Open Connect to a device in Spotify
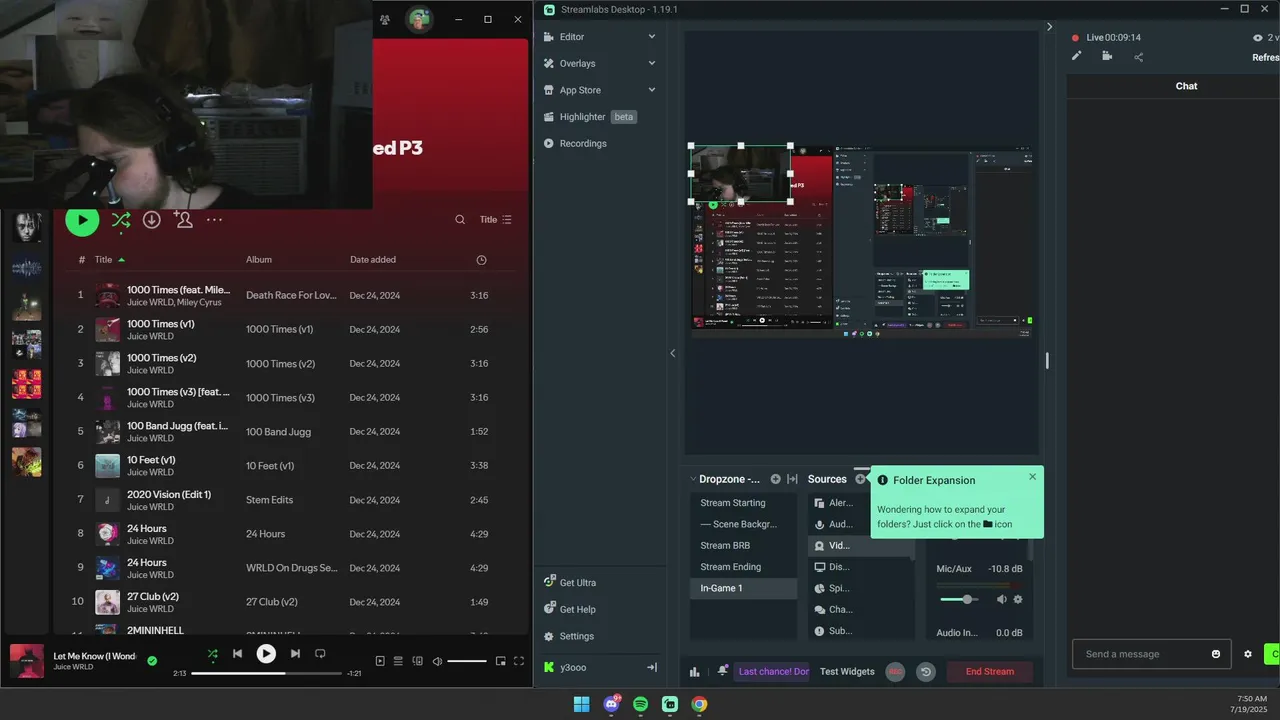The height and width of the screenshot is (720, 1280). (x=417, y=661)
